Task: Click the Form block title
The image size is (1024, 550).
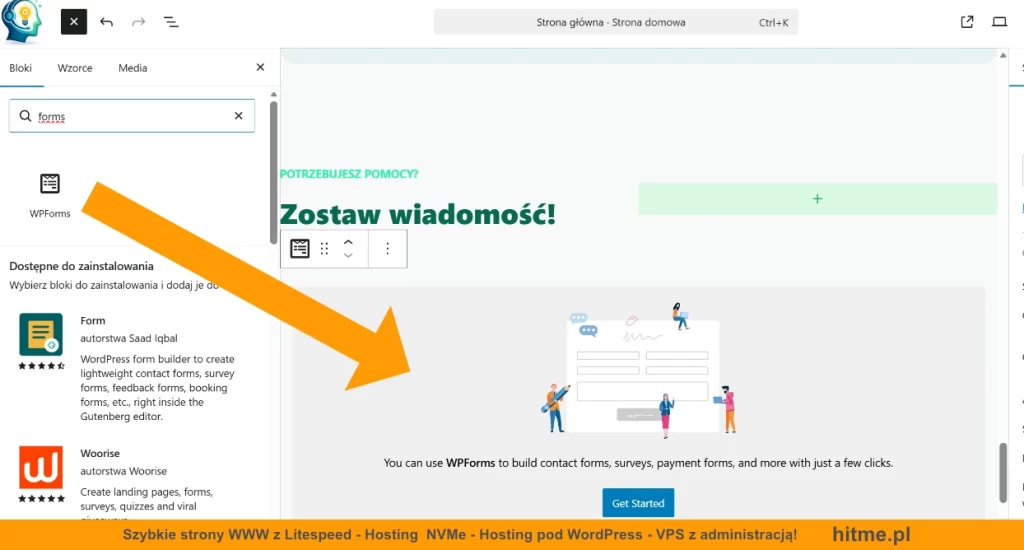Action: click(x=93, y=321)
